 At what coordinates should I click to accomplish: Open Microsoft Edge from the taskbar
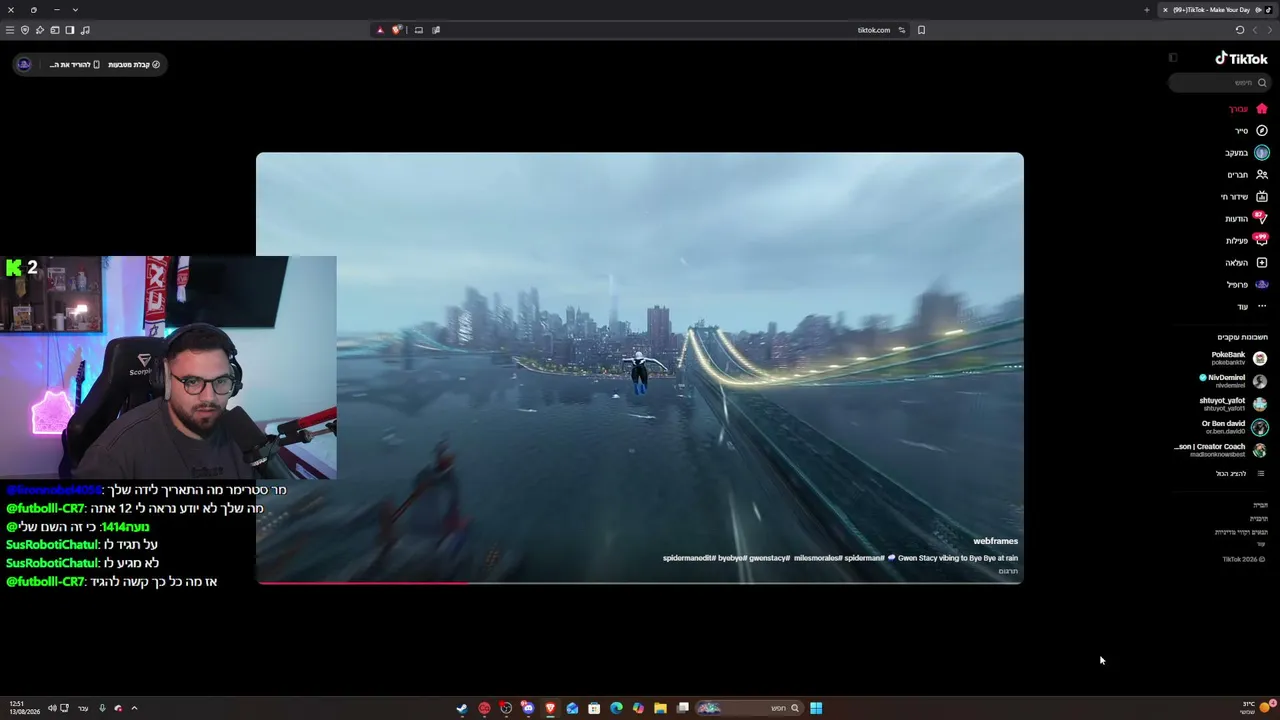pos(616,708)
